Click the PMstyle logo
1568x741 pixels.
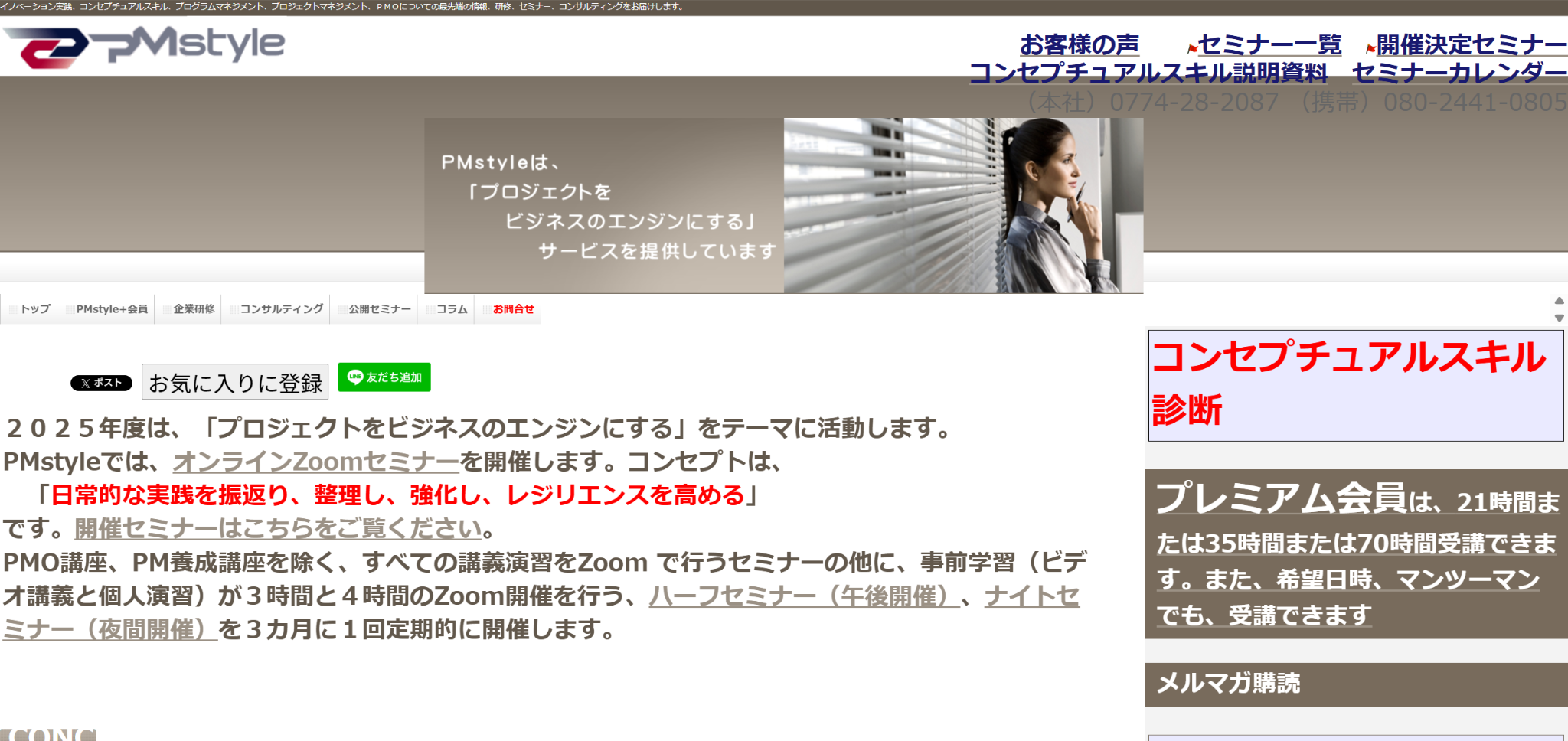point(144,46)
